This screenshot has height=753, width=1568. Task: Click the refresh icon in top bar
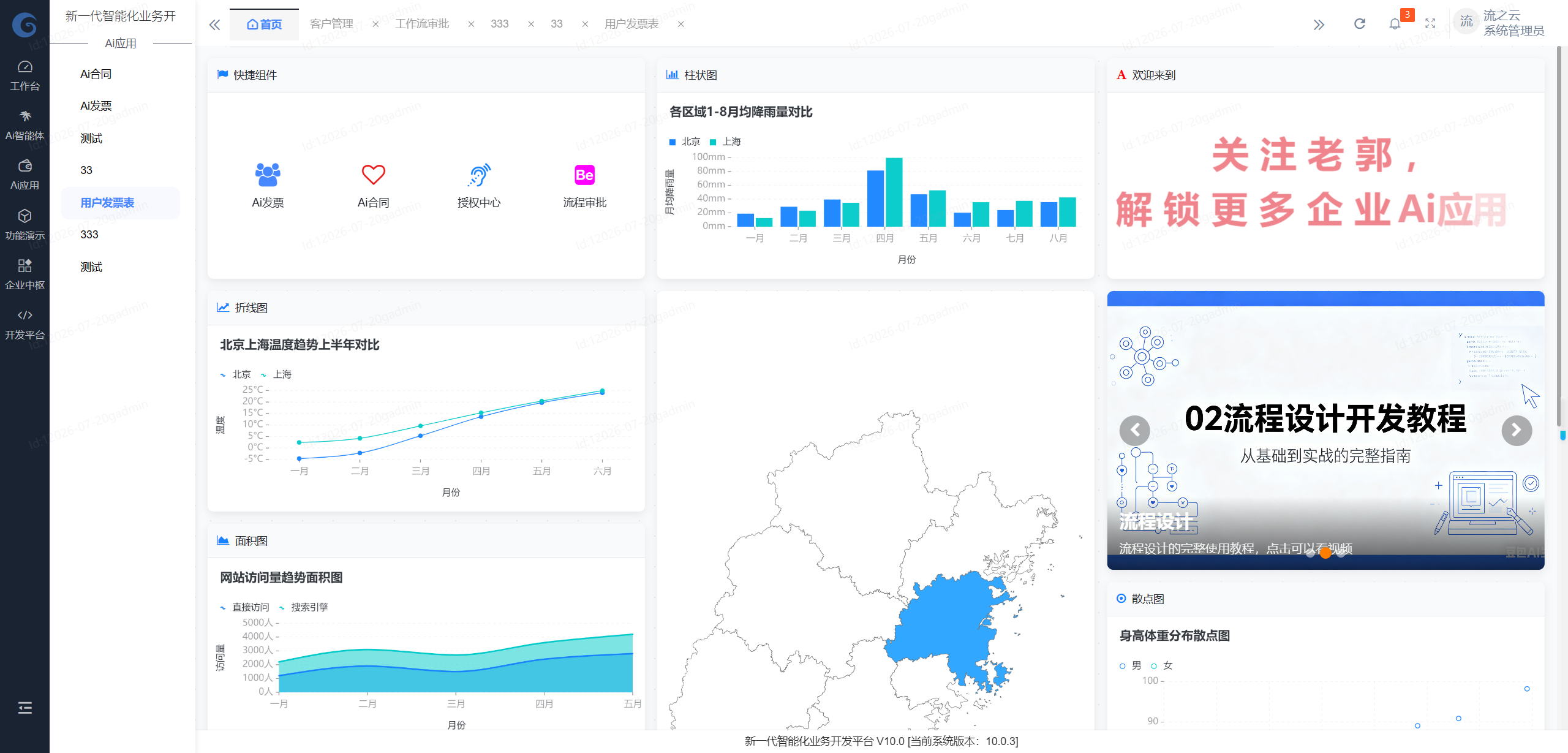(x=1360, y=24)
